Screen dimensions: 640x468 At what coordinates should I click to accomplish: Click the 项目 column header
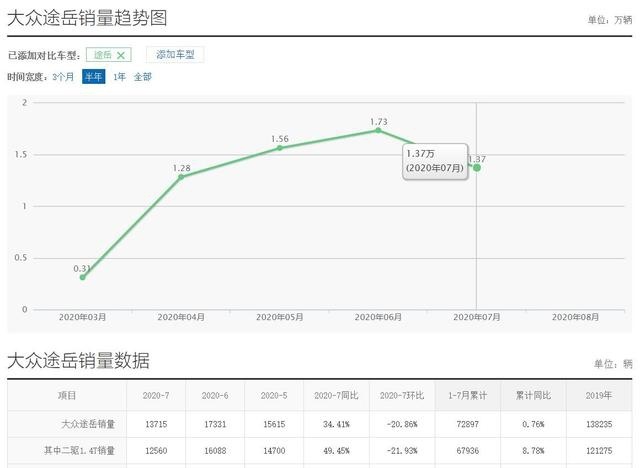(67, 395)
